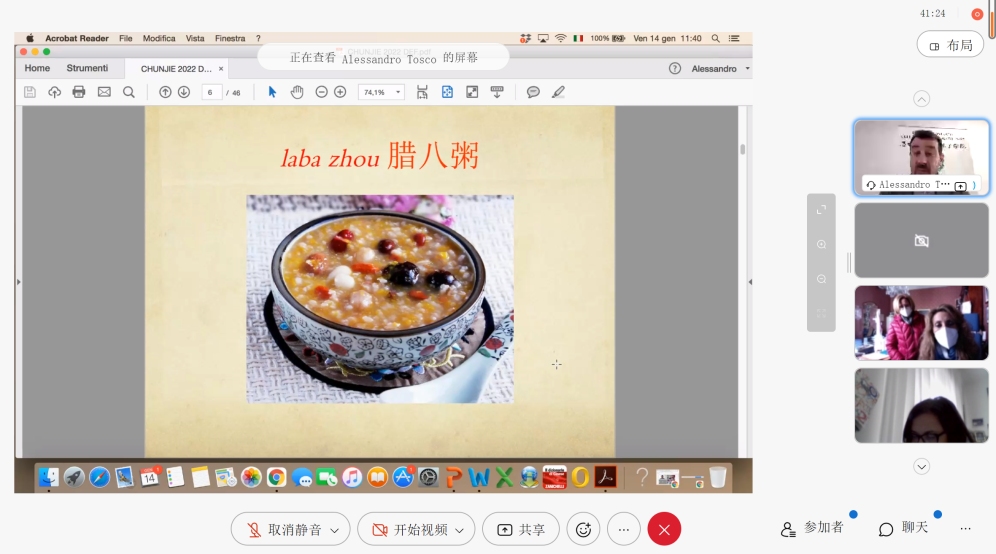Toggle start video button 开始视频

(410, 529)
